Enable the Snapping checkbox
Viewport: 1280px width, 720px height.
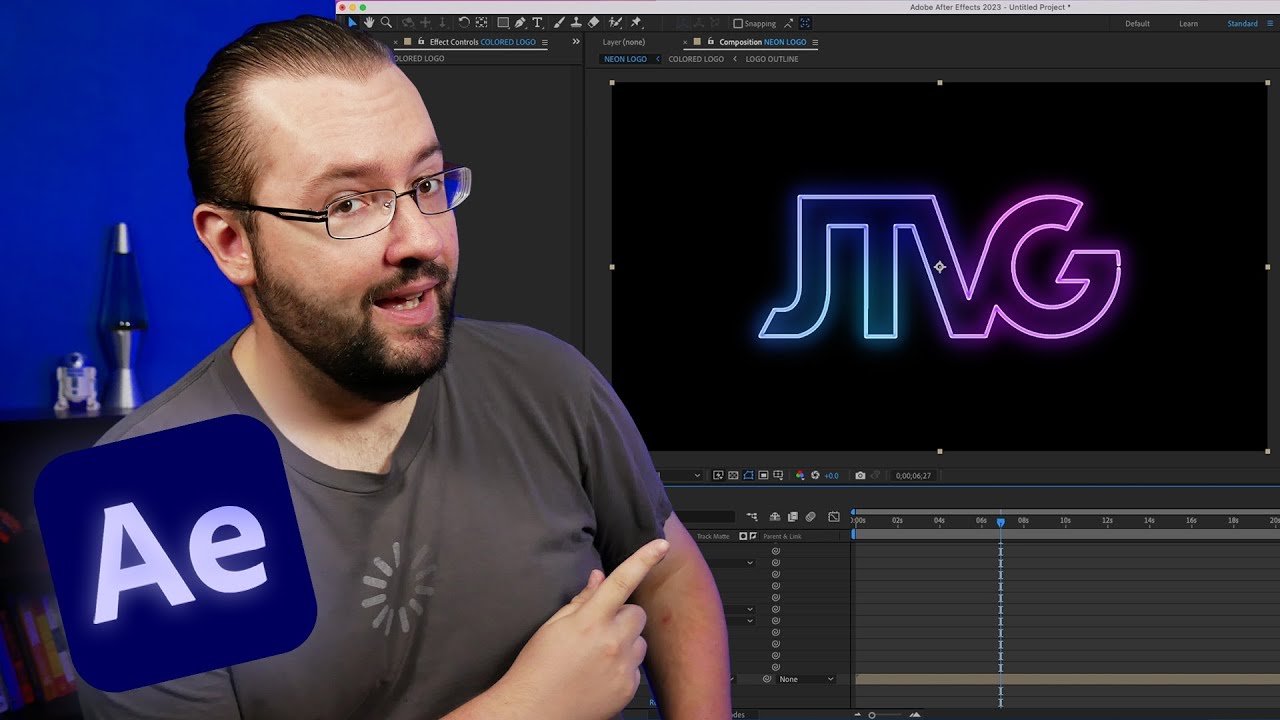tap(738, 23)
